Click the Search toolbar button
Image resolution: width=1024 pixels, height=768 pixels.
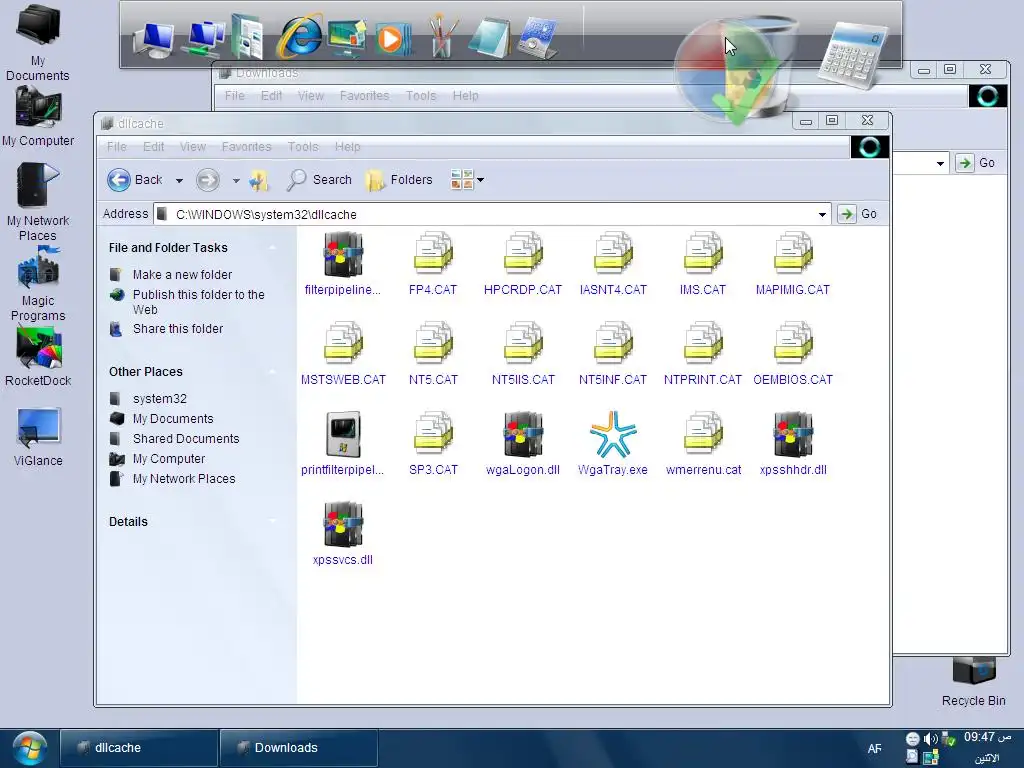pyautogui.click(x=319, y=180)
